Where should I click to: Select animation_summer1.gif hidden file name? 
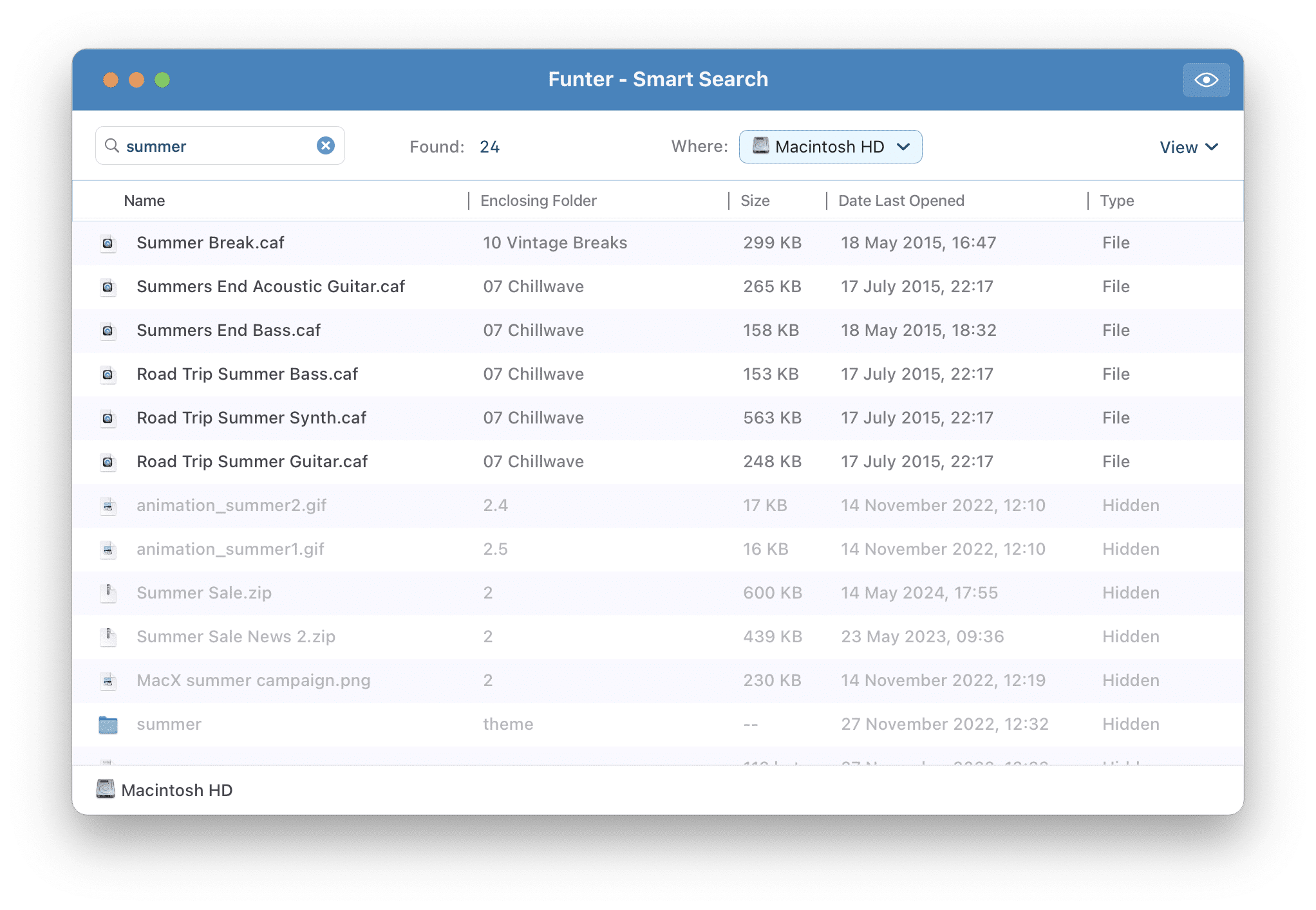click(230, 549)
